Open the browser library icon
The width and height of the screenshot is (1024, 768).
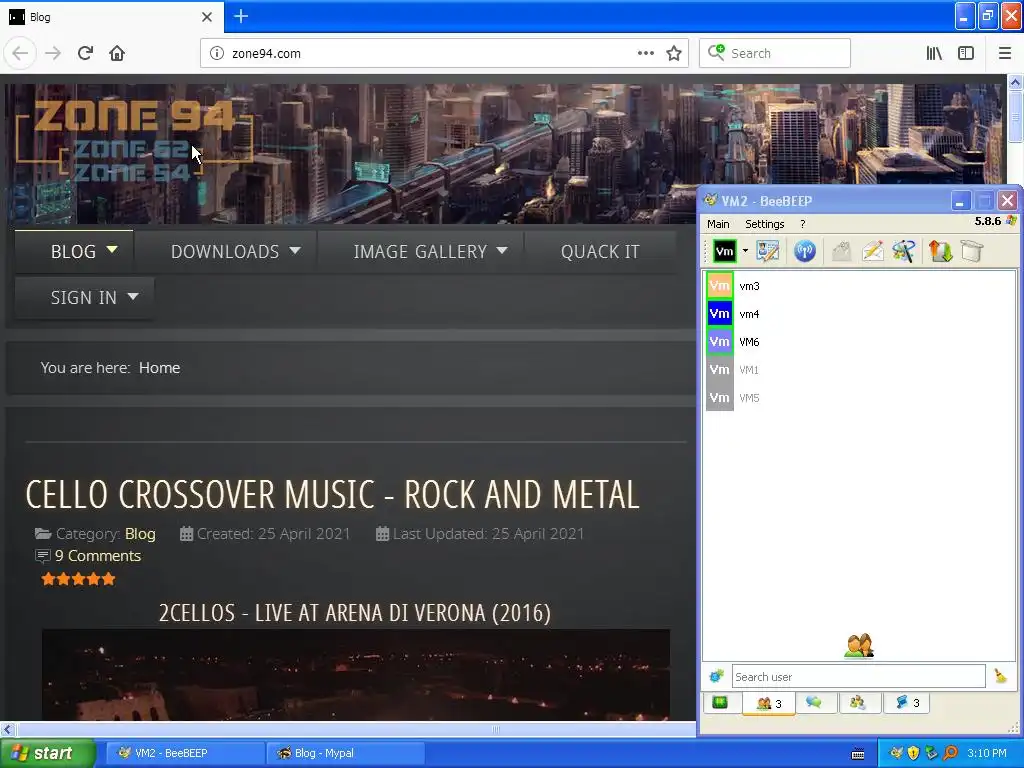click(934, 53)
